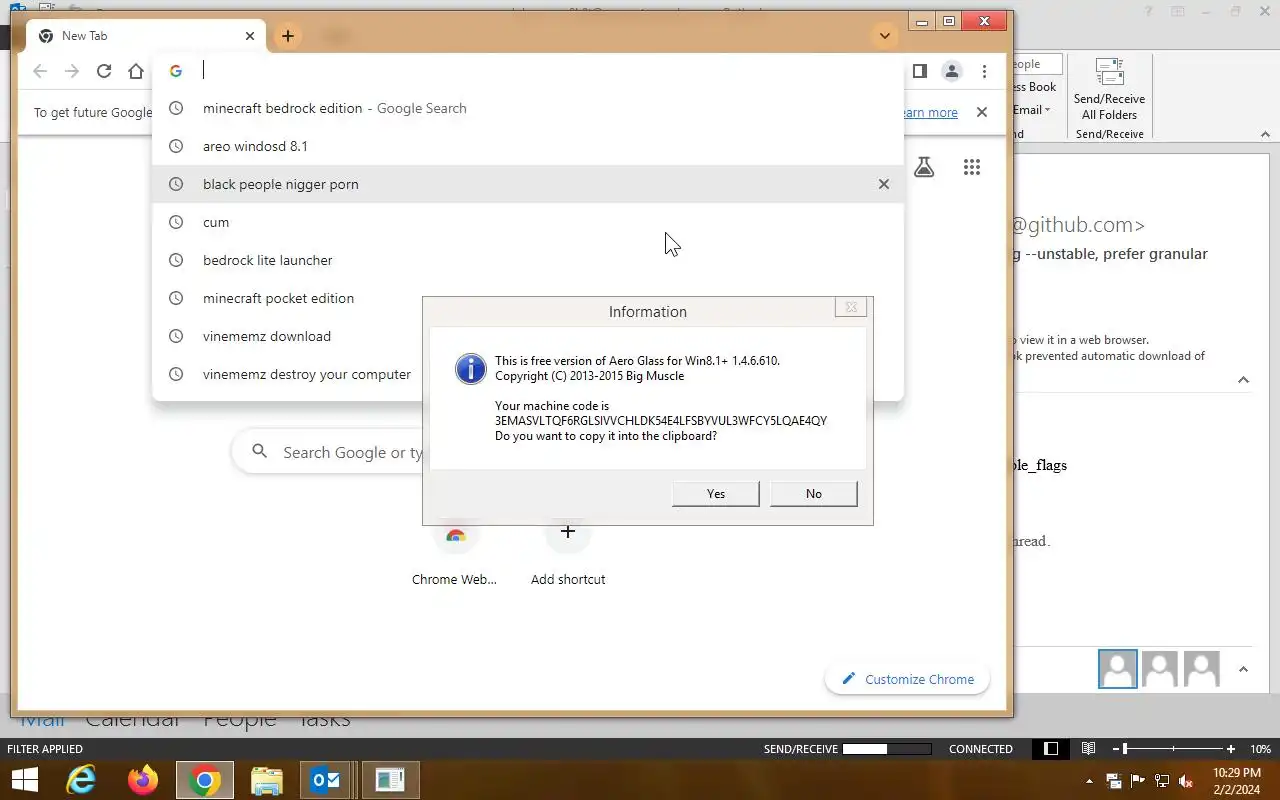Open the Chrome home page button
The image size is (1280, 800).
(x=136, y=71)
